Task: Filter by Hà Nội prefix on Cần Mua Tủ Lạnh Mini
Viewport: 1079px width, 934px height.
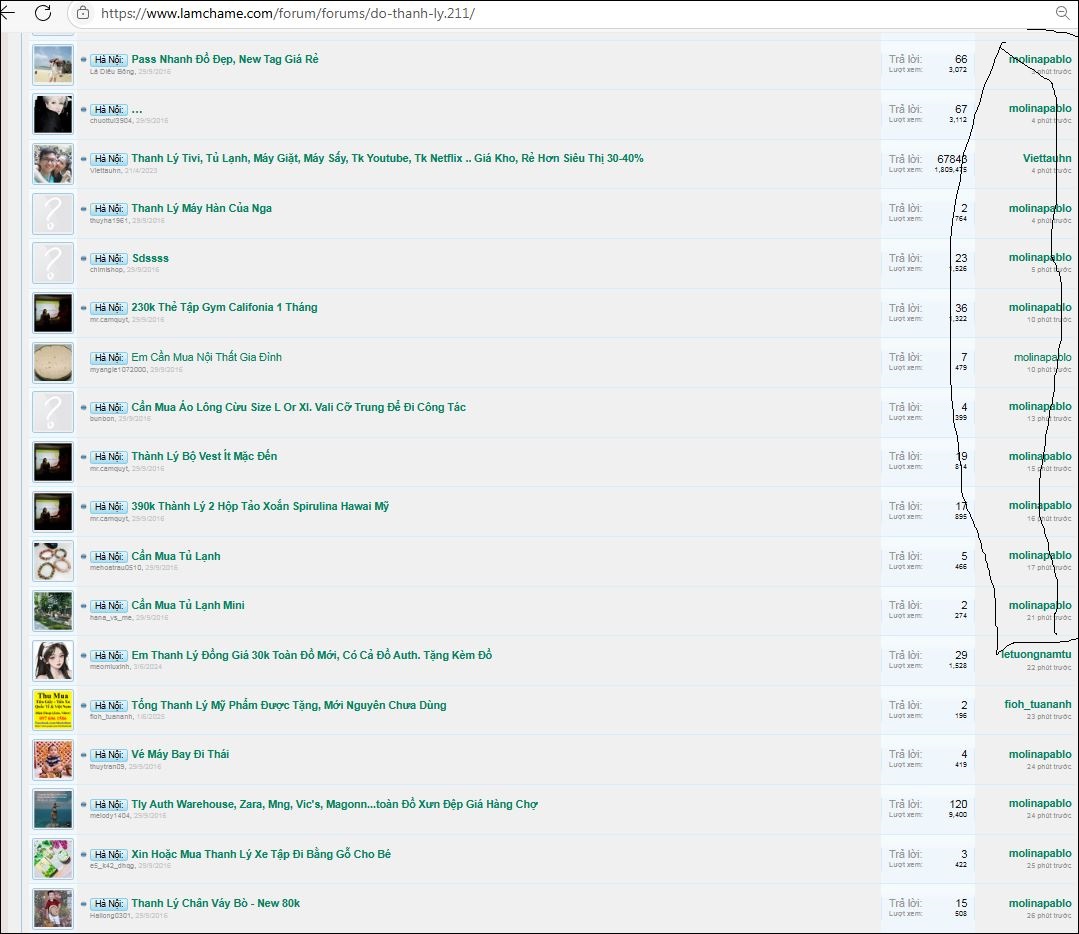Action: click(x=109, y=606)
